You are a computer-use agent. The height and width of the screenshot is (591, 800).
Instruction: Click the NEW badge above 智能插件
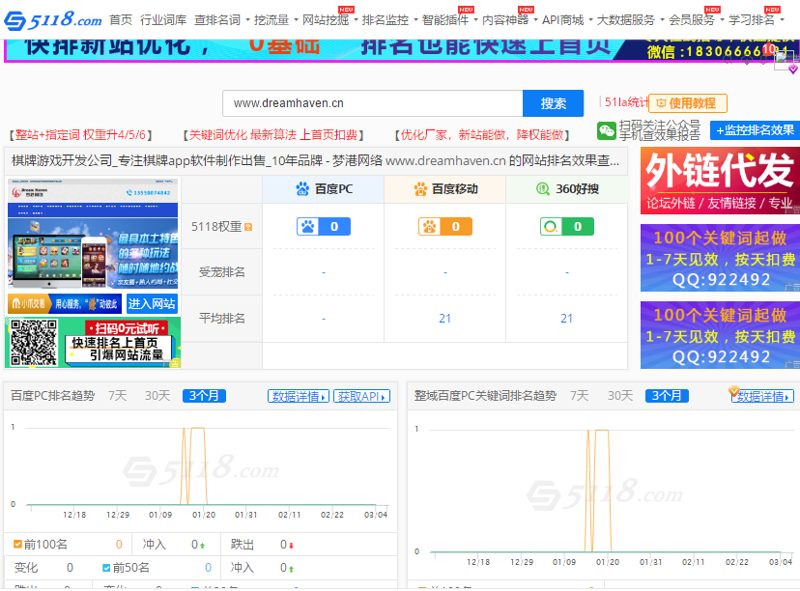pos(466,9)
